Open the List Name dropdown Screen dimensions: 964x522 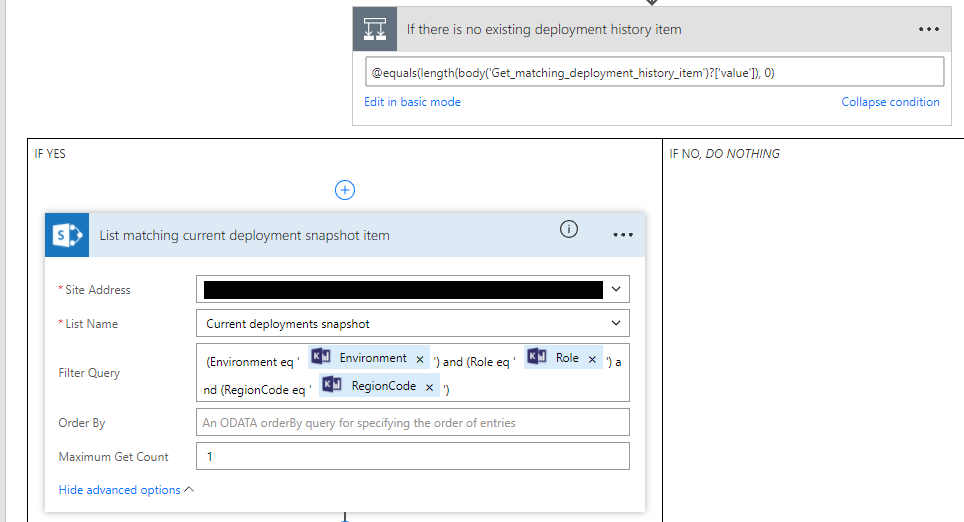tap(616, 324)
